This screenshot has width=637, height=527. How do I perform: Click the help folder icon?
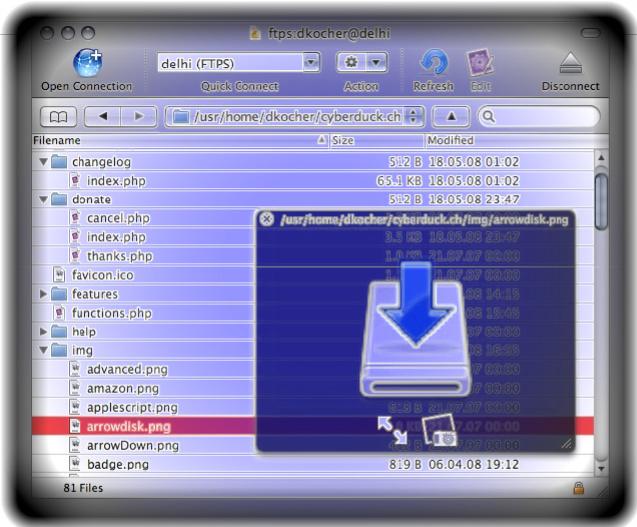tap(59, 332)
